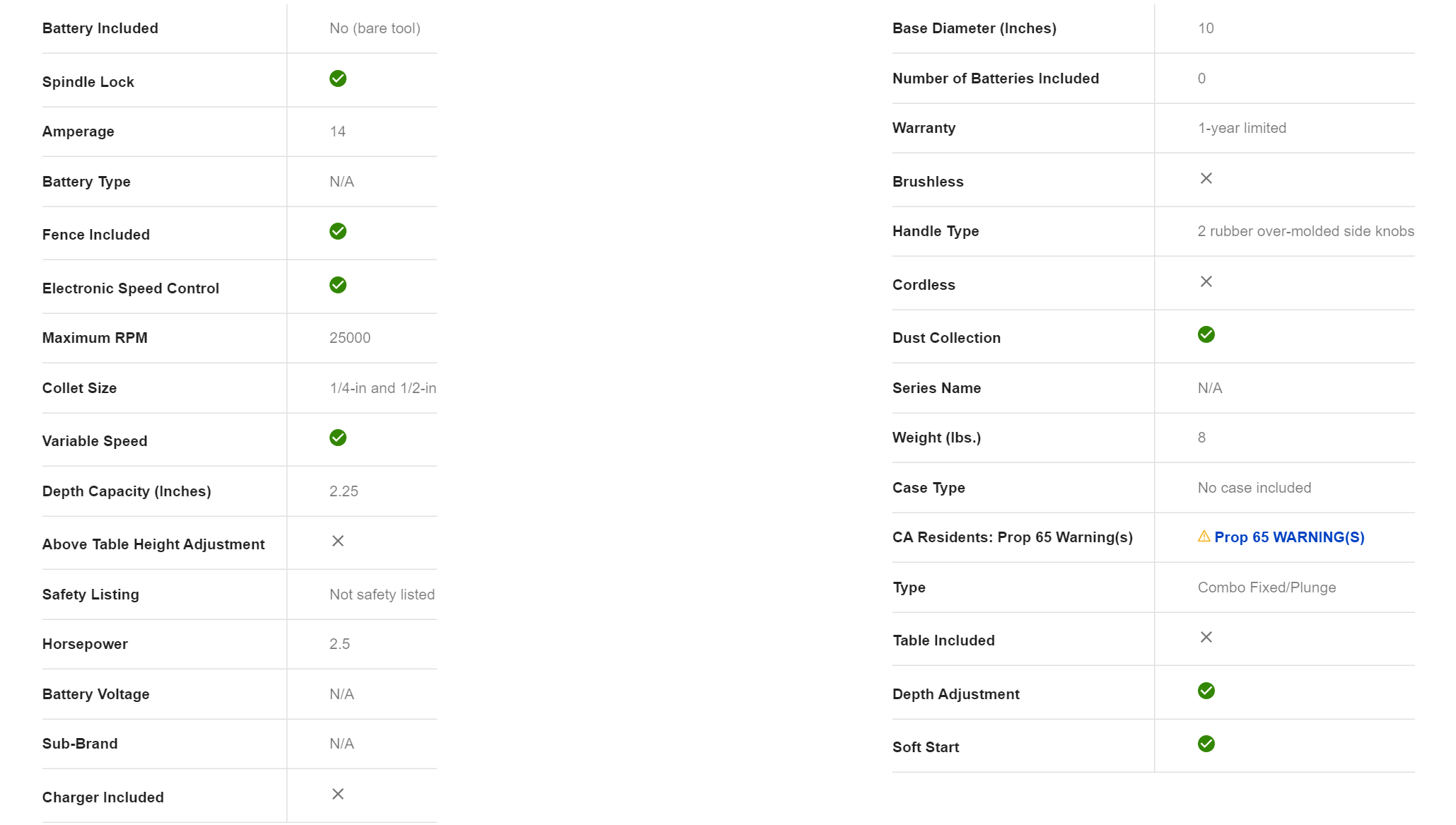Click the green checkmark for Spindle Lock
The height and width of the screenshot is (825, 1456).
point(338,78)
